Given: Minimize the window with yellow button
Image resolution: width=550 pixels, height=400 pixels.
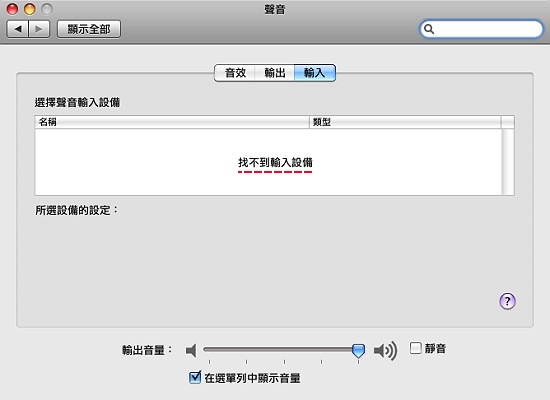Looking at the screenshot, I should tap(29, 9).
